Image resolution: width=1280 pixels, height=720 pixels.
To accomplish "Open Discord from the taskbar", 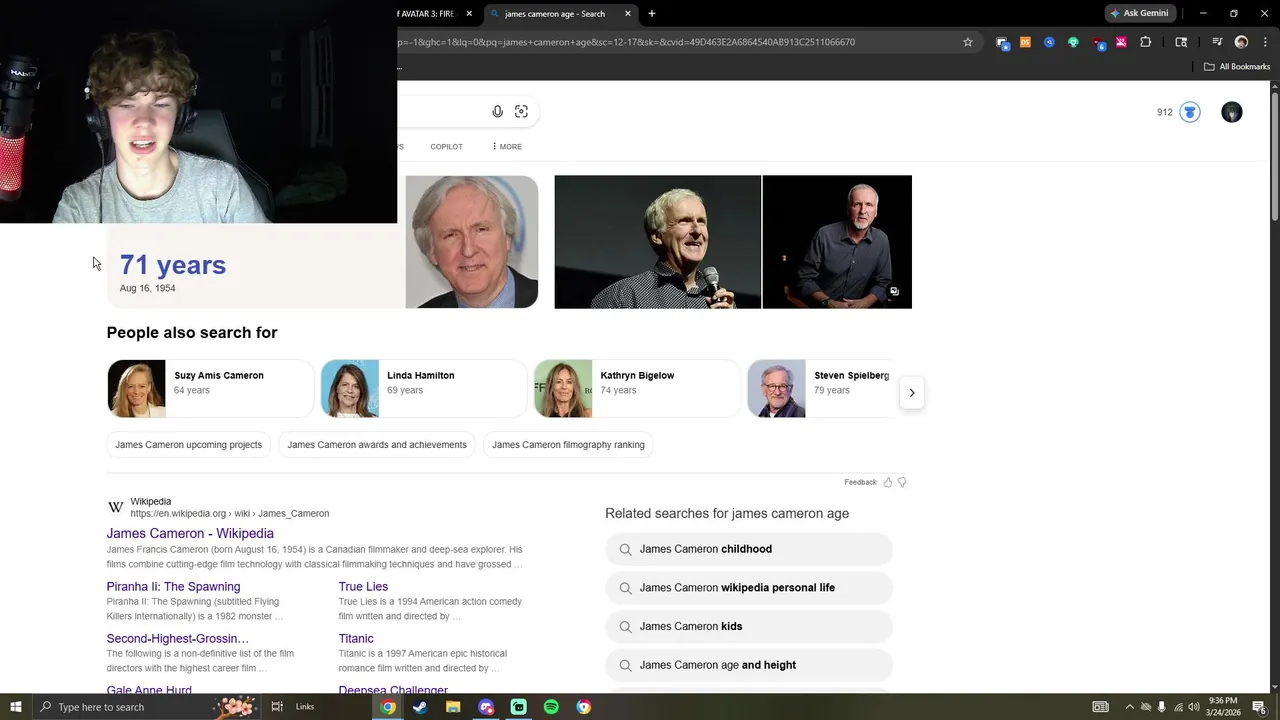I will pyautogui.click(x=486, y=707).
